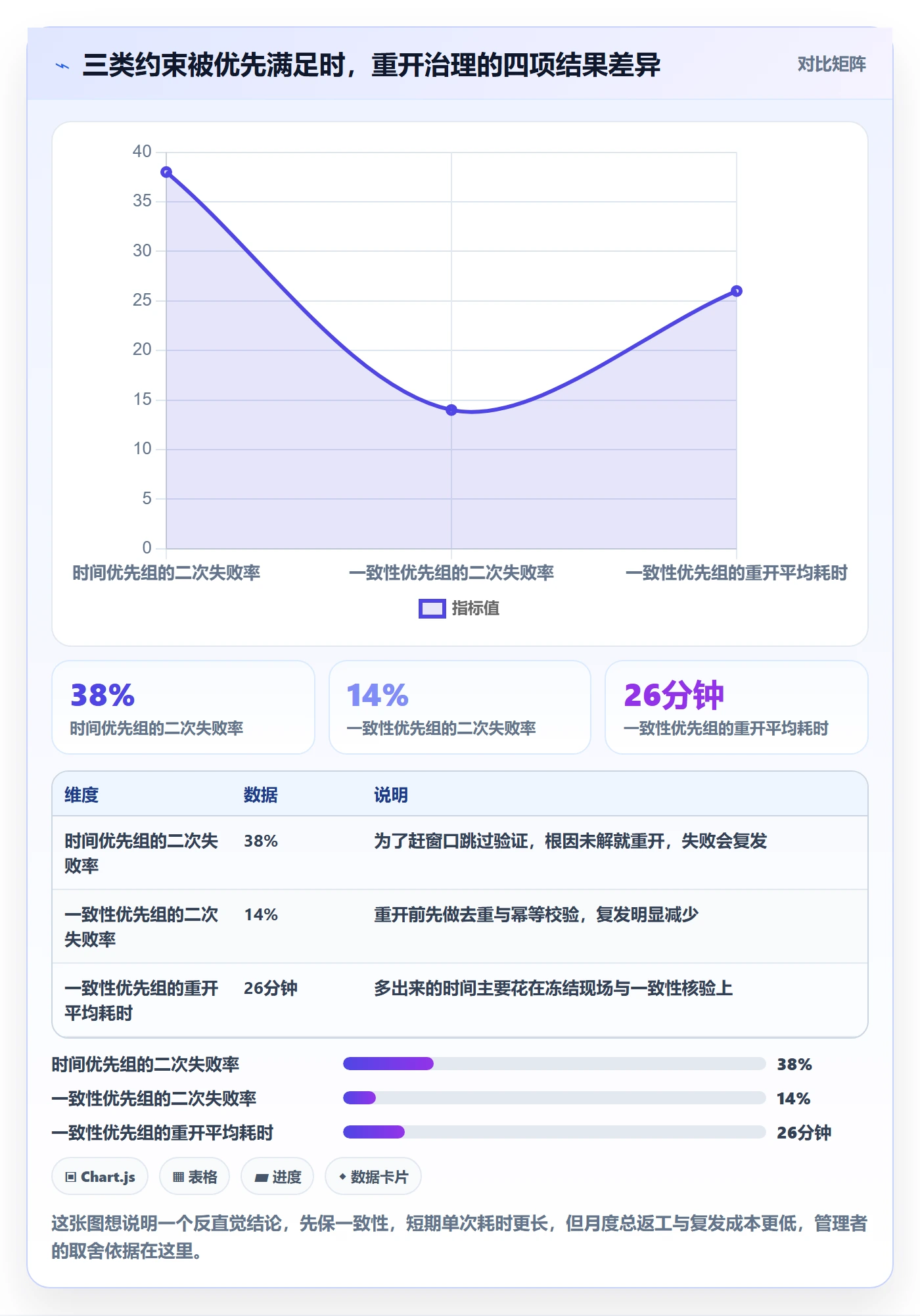The image size is (920, 1316).
Task: Open the 38% stat card
Action: [x=183, y=707]
